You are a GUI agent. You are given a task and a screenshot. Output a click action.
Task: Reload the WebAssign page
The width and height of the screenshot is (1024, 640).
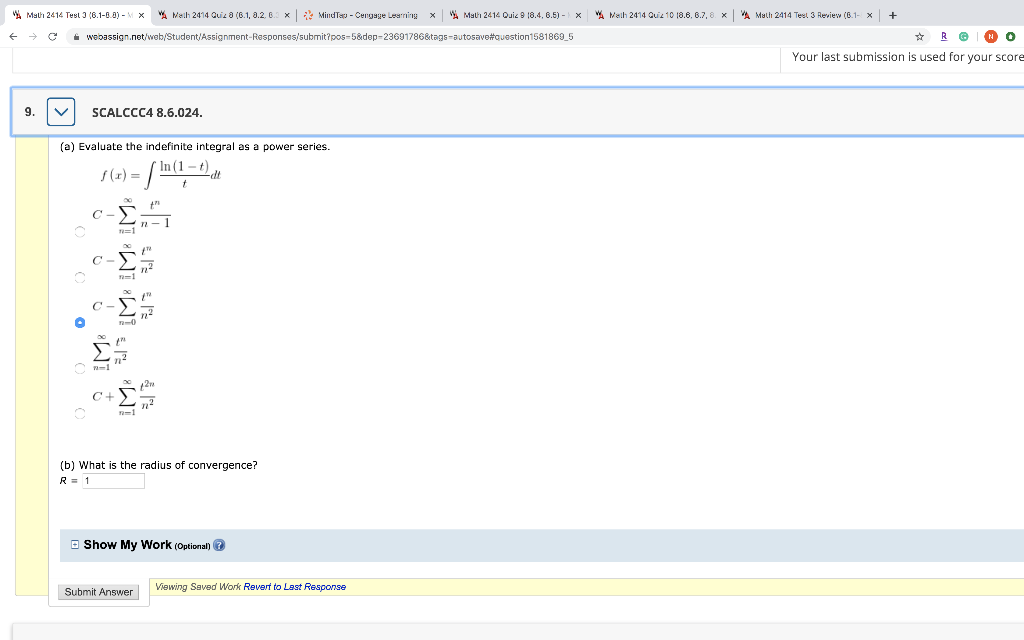pyautogui.click(x=53, y=37)
